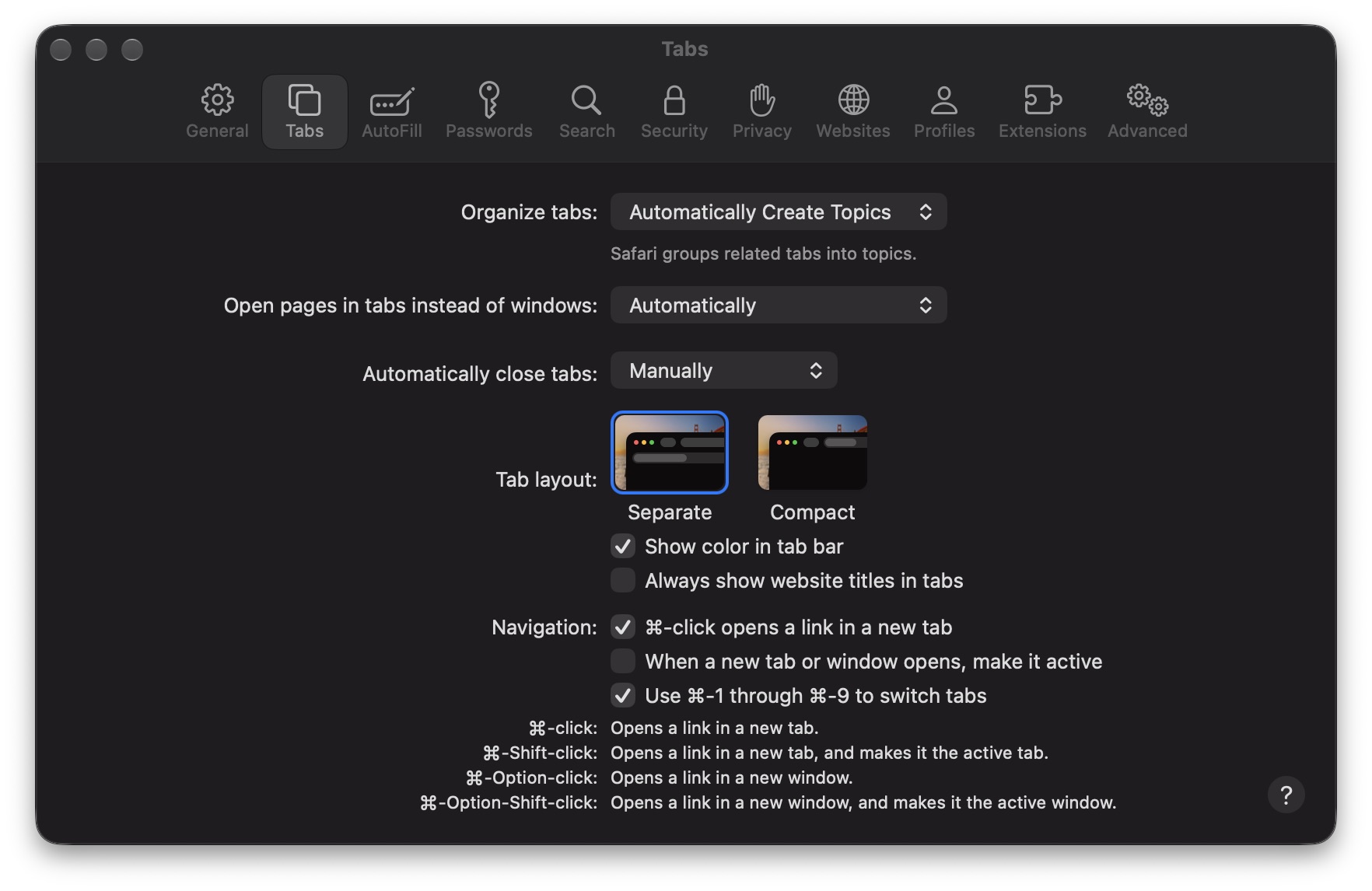1372x891 pixels.
Task: Enable Always show website titles in tabs
Action: tap(623, 580)
